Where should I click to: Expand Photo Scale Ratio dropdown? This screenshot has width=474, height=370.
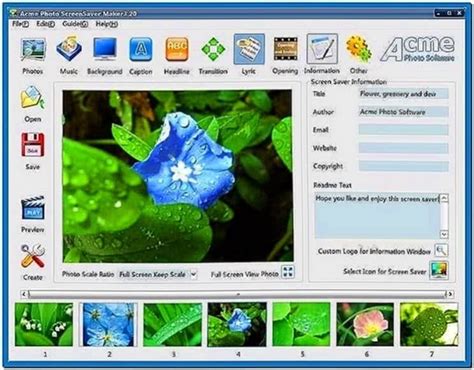point(193,275)
